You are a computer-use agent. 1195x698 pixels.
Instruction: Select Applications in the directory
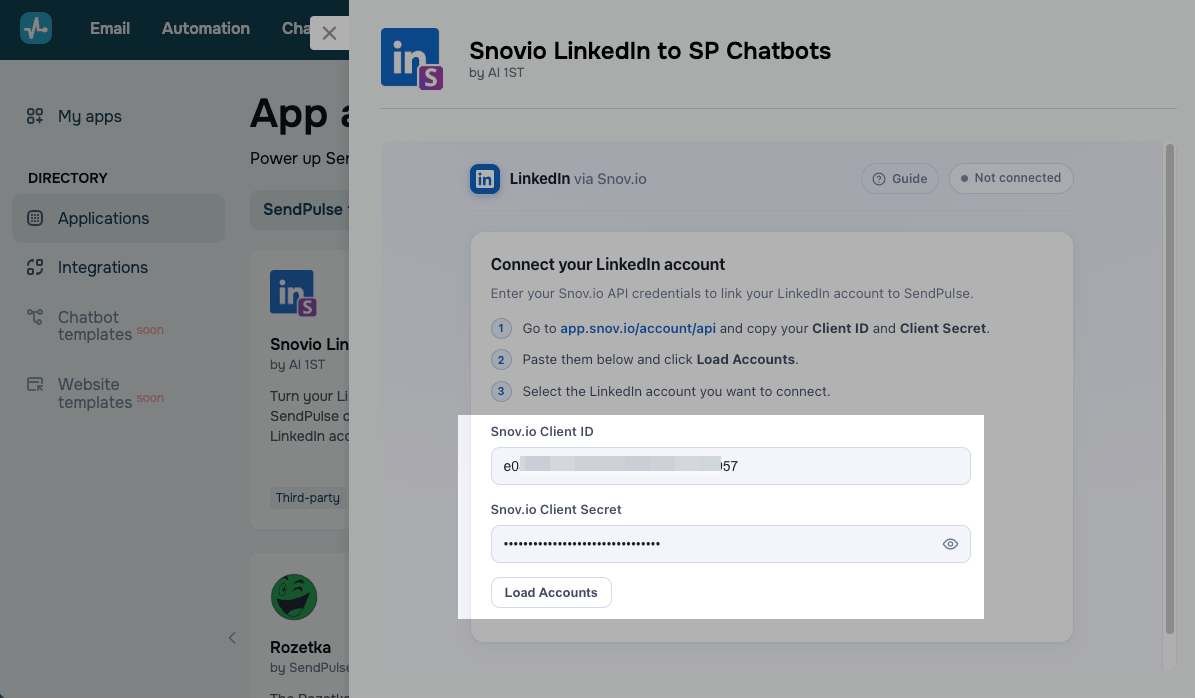tap(118, 218)
